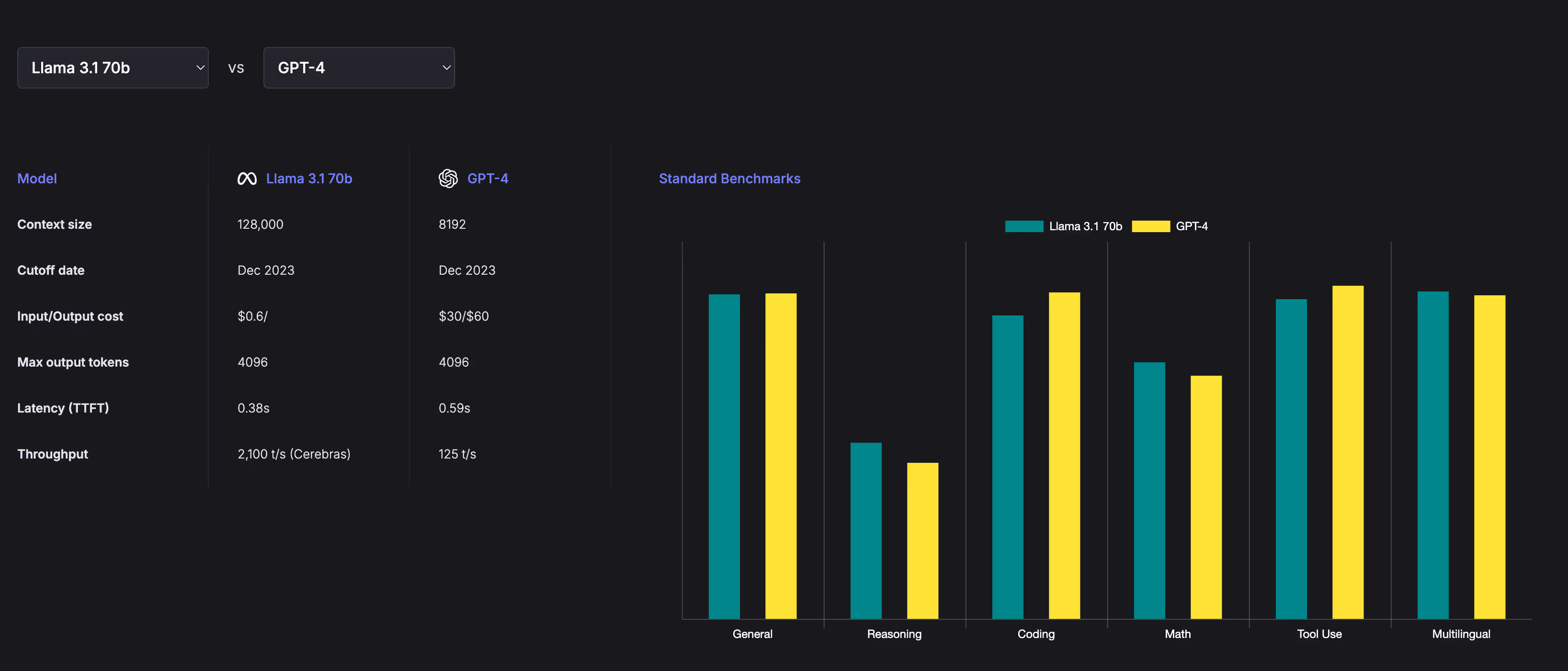Click the yellow Math benchmark bar
Viewport: 1568px width, 671px height.
[x=1206, y=497]
